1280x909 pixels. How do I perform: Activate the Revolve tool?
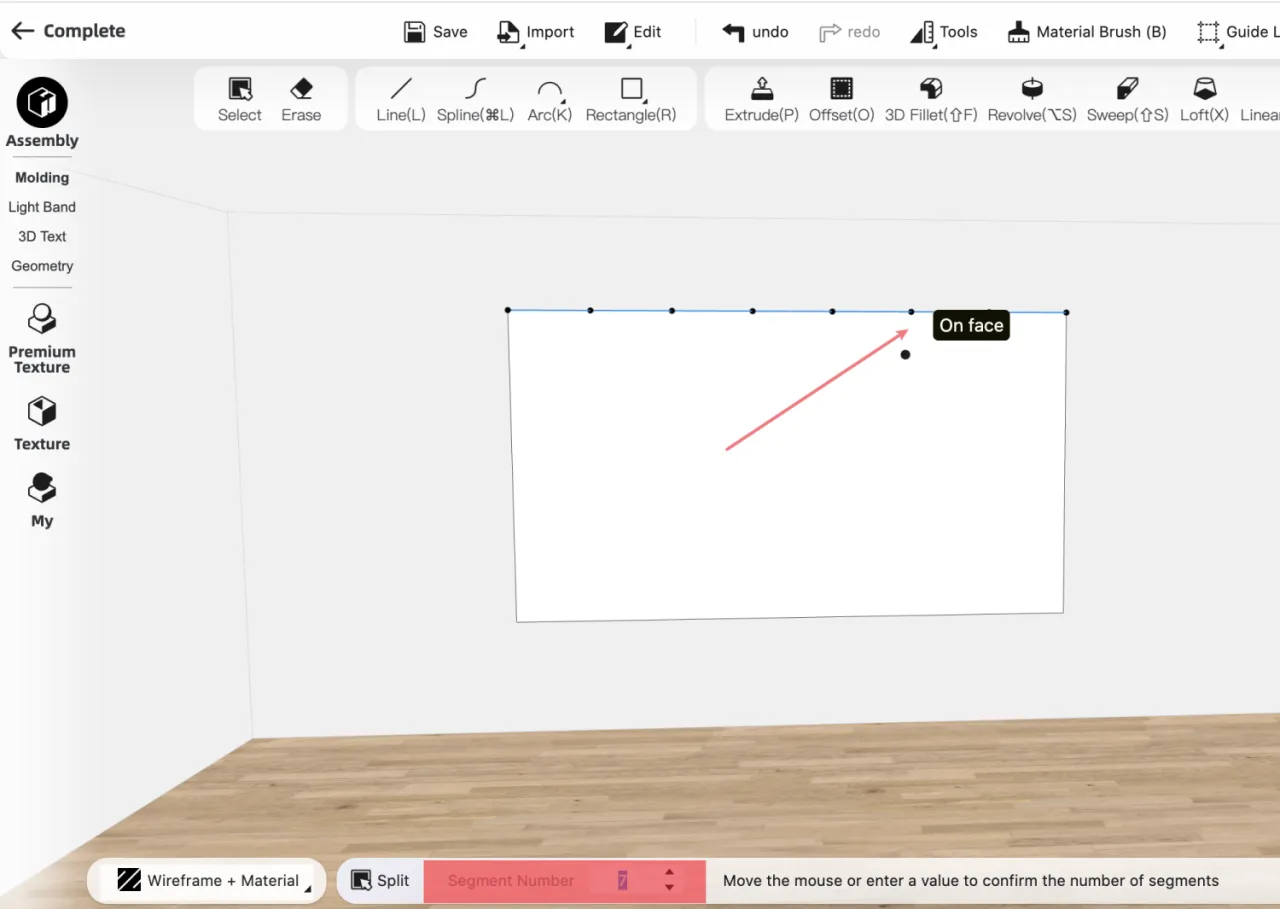pos(1031,90)
